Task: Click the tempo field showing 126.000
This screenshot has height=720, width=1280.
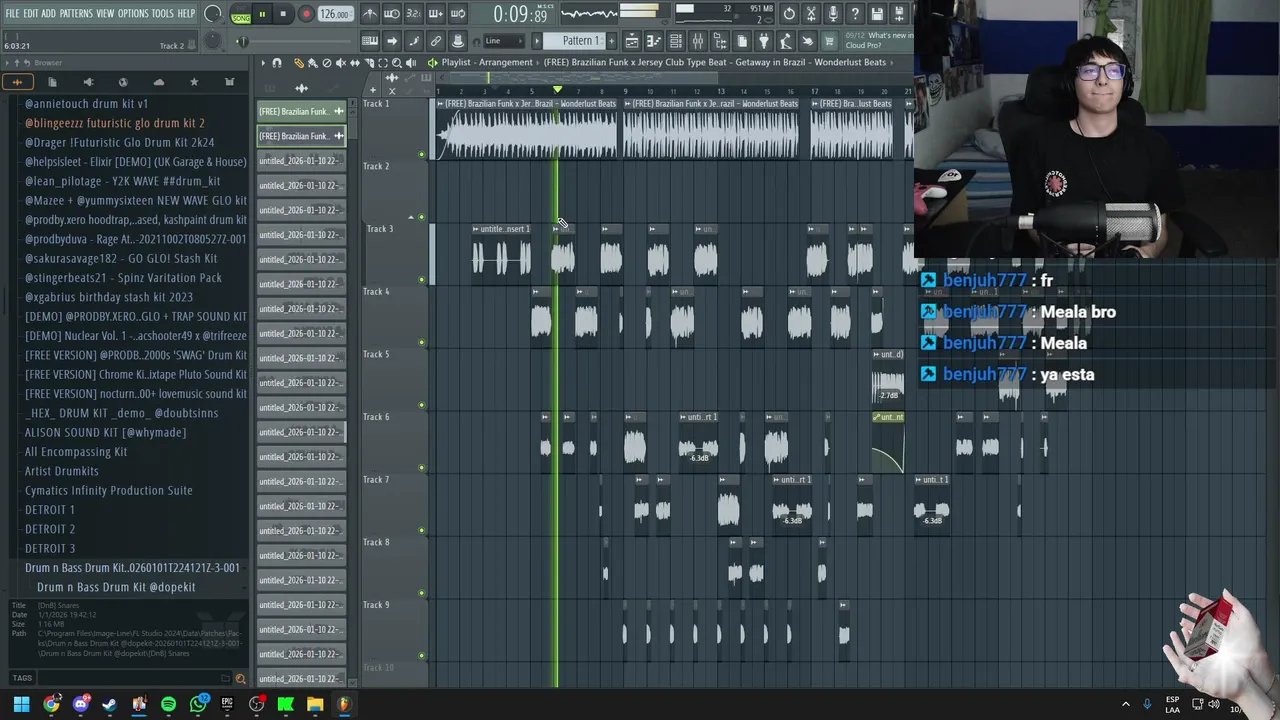Action: (335, 14)
